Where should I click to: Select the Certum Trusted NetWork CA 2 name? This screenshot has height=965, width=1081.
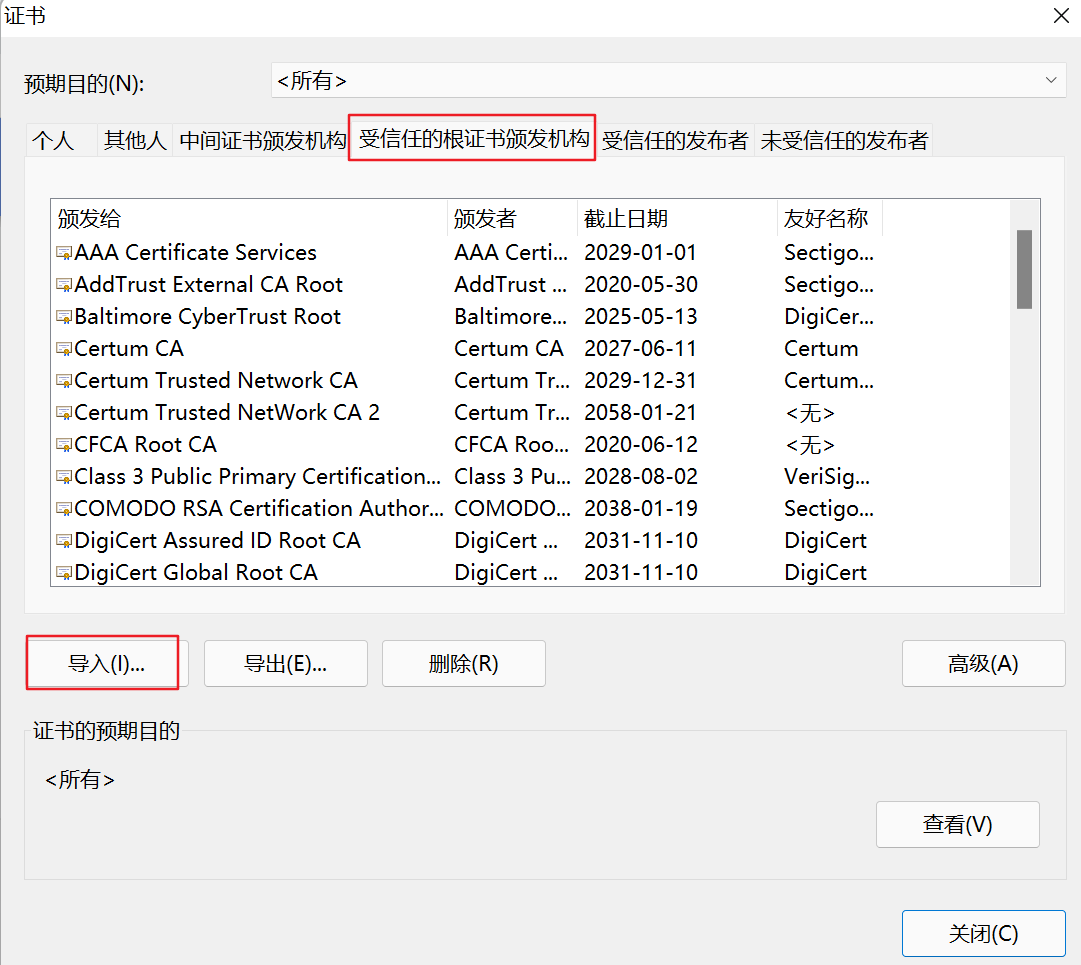[227, 413]
